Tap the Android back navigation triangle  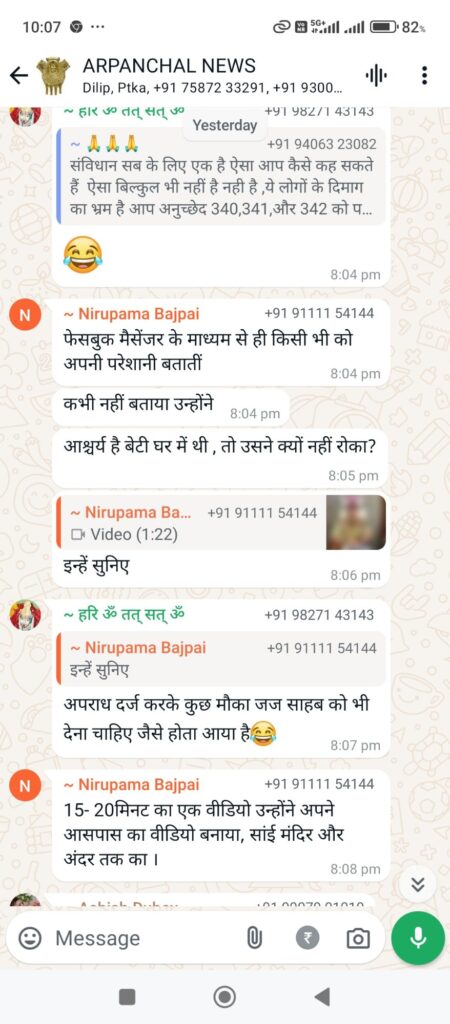pyautogui.click(x=321, y=997)
